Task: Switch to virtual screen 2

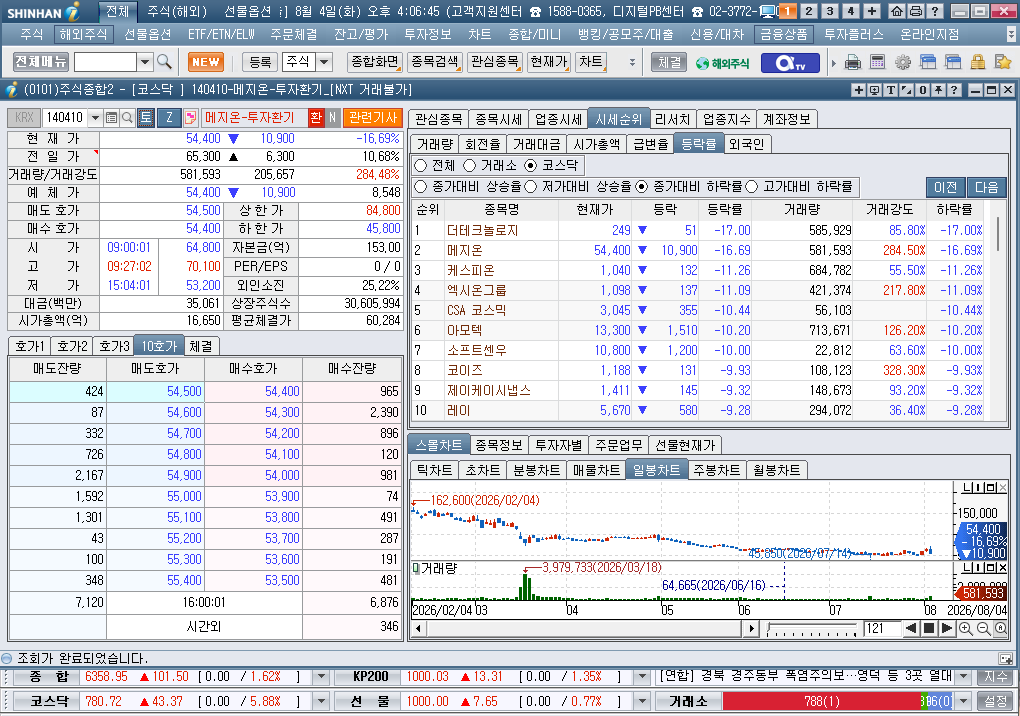Action: [809, 11]
